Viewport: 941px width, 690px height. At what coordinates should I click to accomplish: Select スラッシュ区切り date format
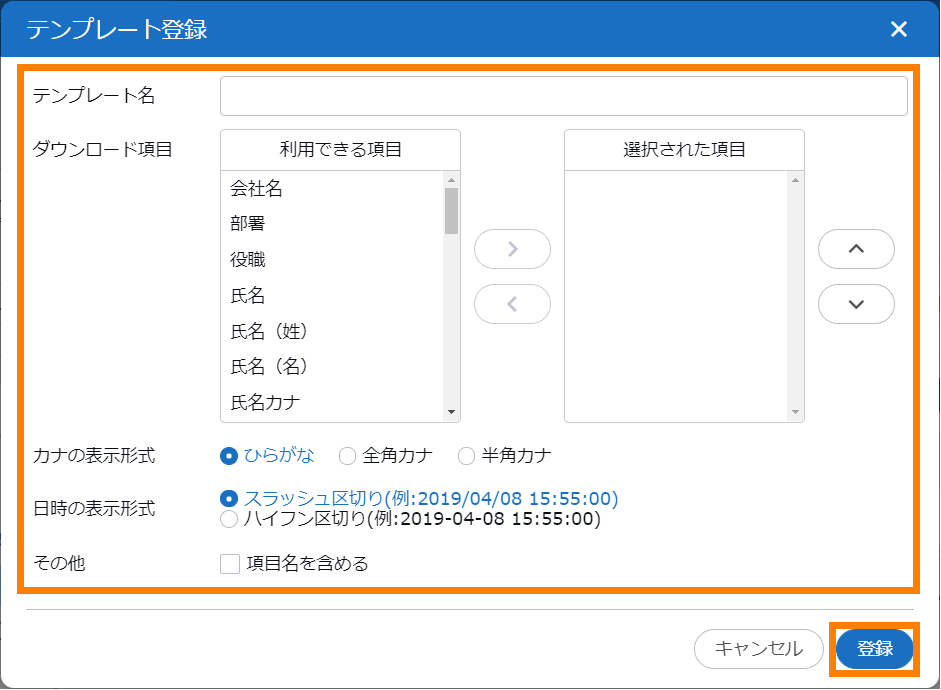tap(229, 498)
